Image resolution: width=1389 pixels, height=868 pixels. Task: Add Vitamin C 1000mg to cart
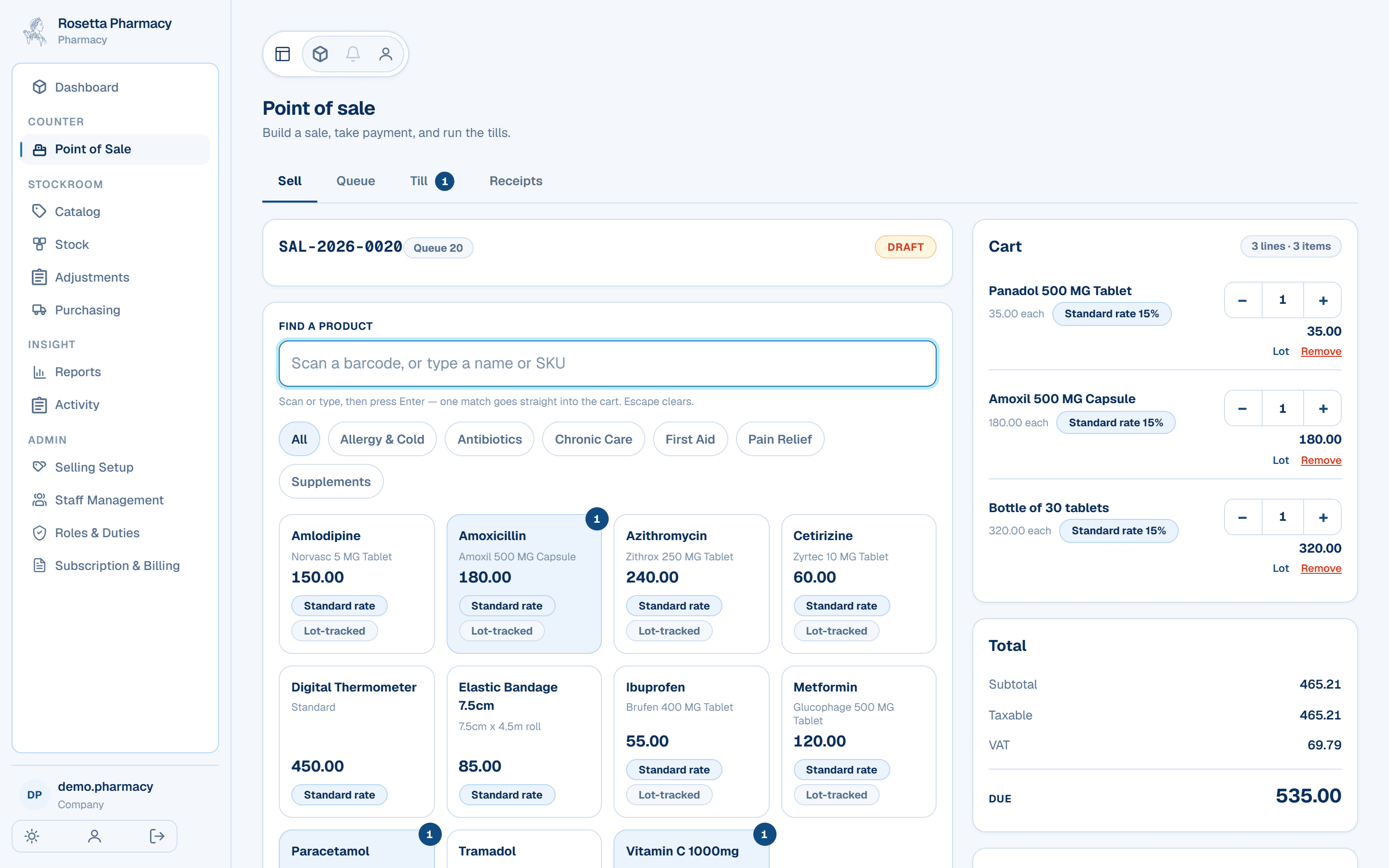[691, 850]
